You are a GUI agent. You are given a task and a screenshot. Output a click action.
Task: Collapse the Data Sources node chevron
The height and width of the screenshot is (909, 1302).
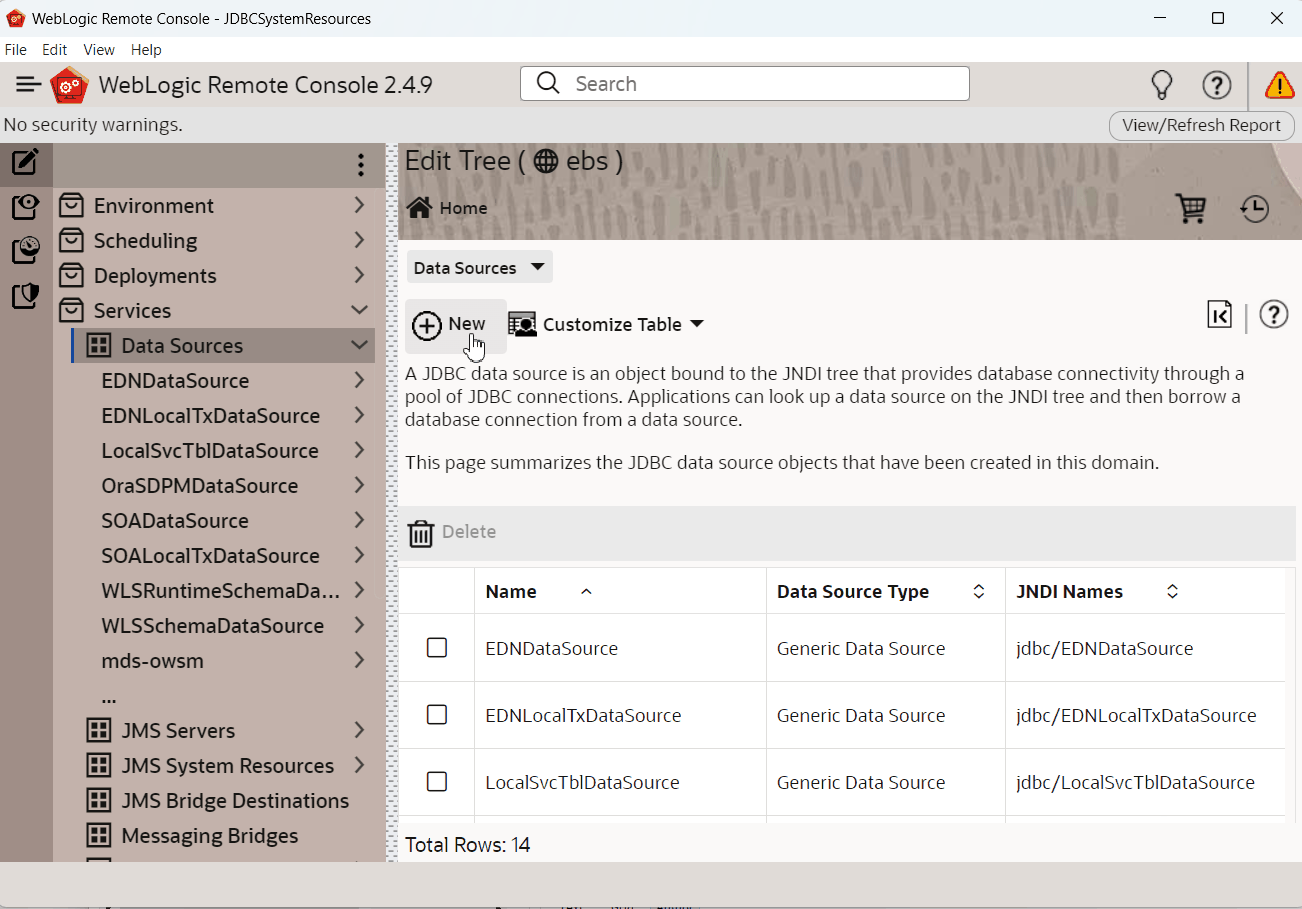(359, 346)
